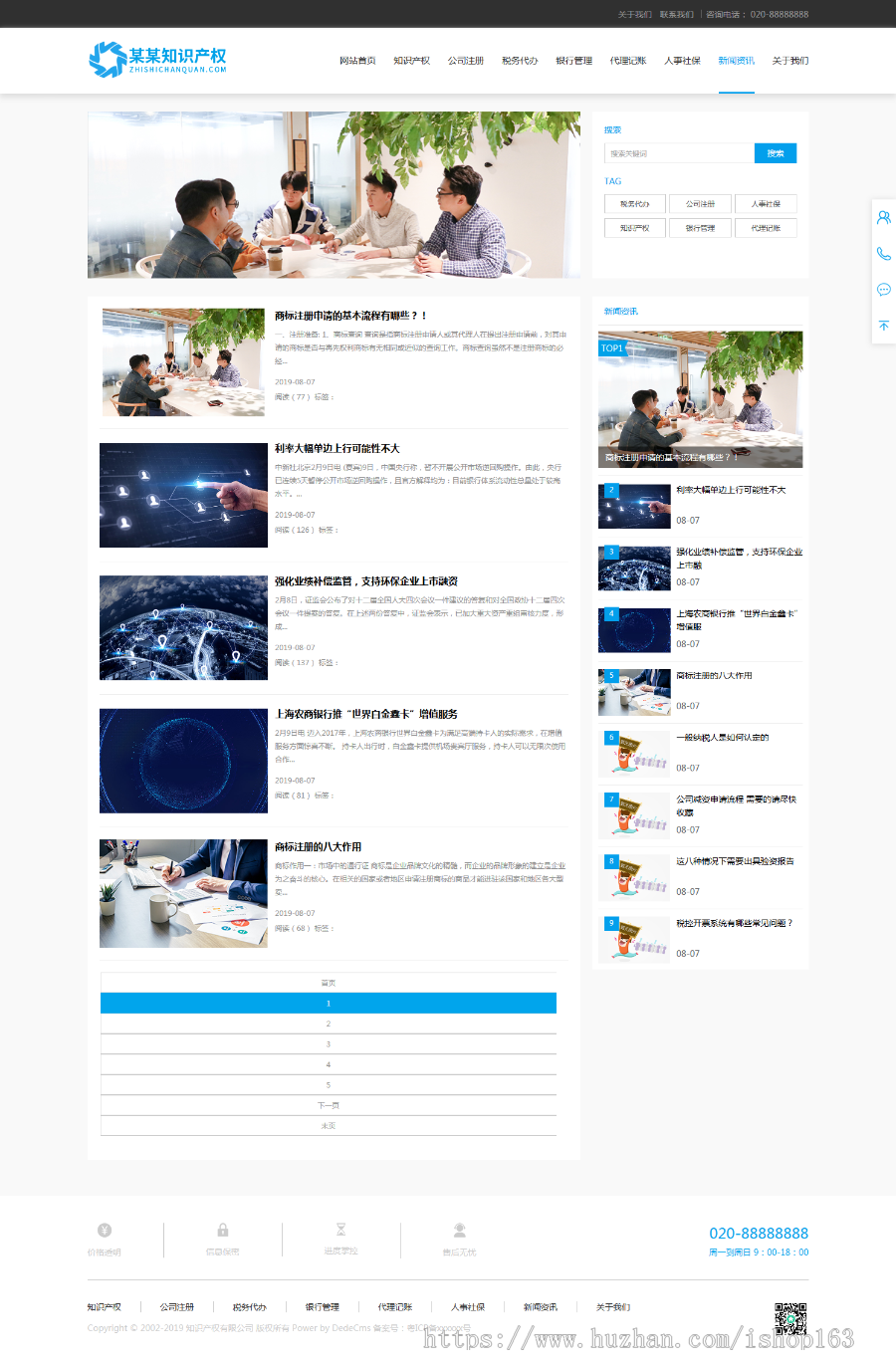
Task: Open 关于我们 in the top navigation
Action: point(790,61)
